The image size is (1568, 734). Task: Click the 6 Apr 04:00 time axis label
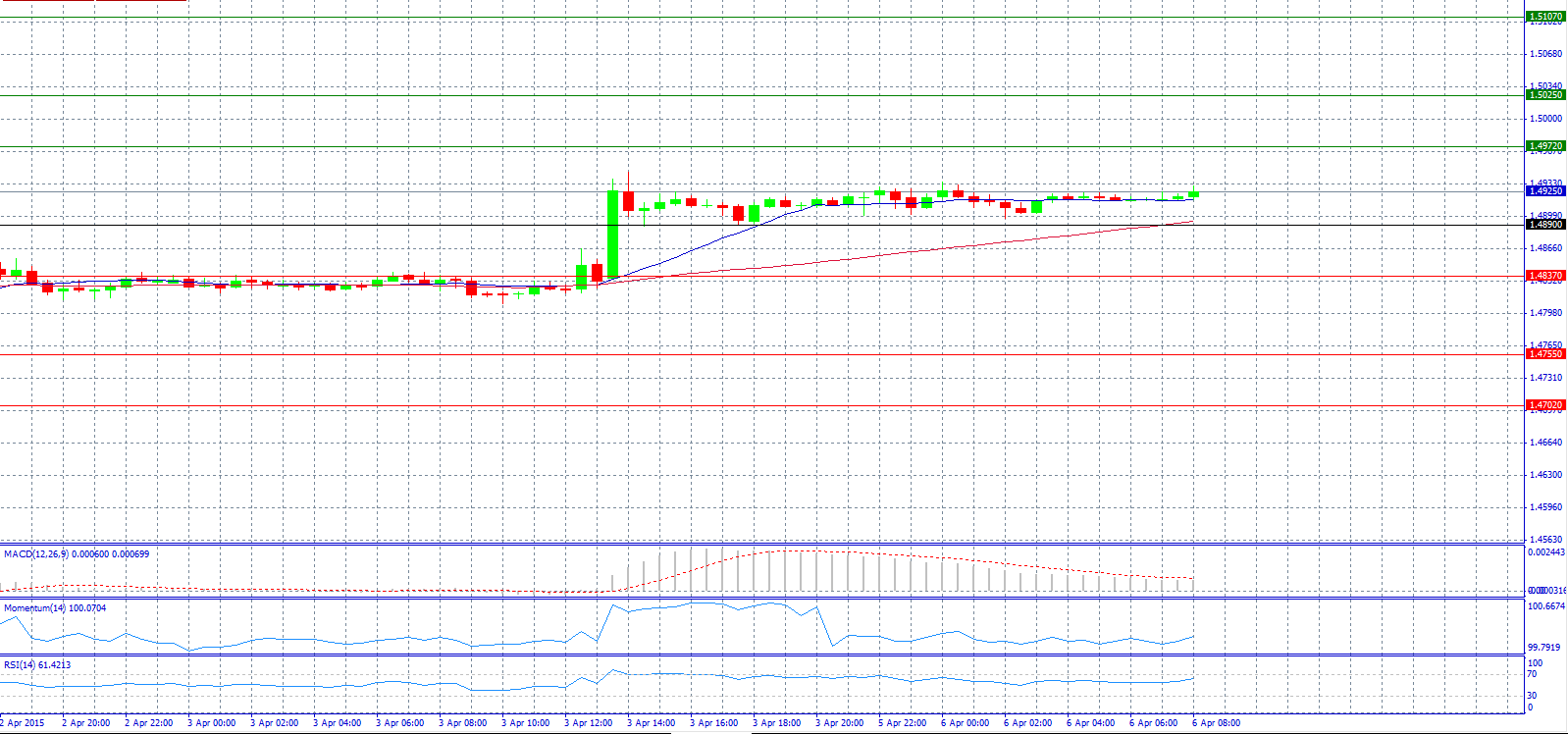[1090, 723]
